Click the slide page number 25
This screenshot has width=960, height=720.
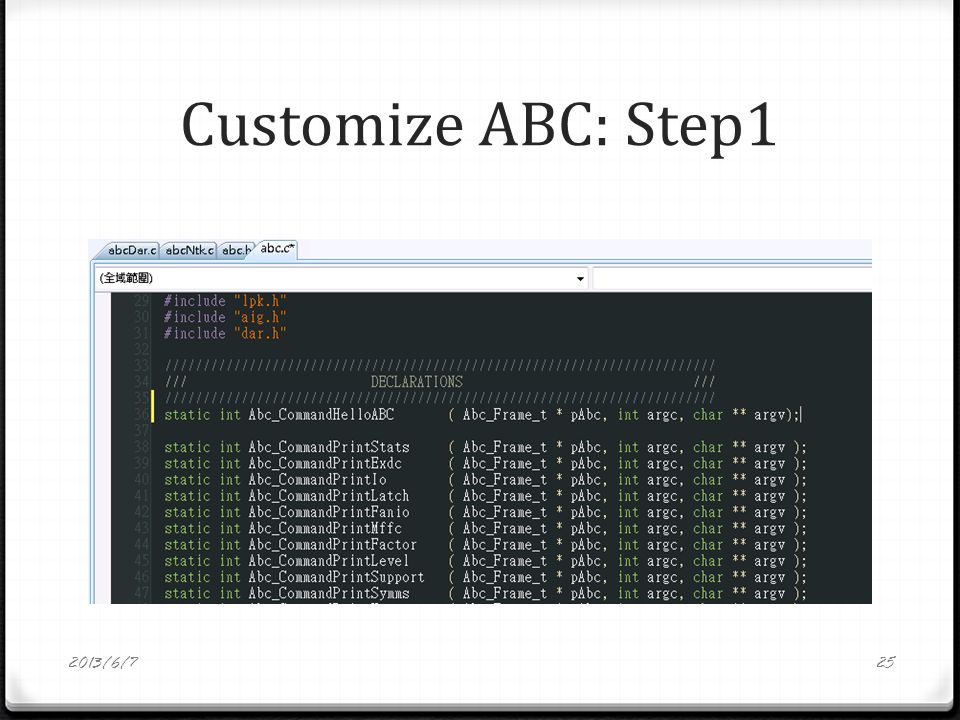pos(886,662)
